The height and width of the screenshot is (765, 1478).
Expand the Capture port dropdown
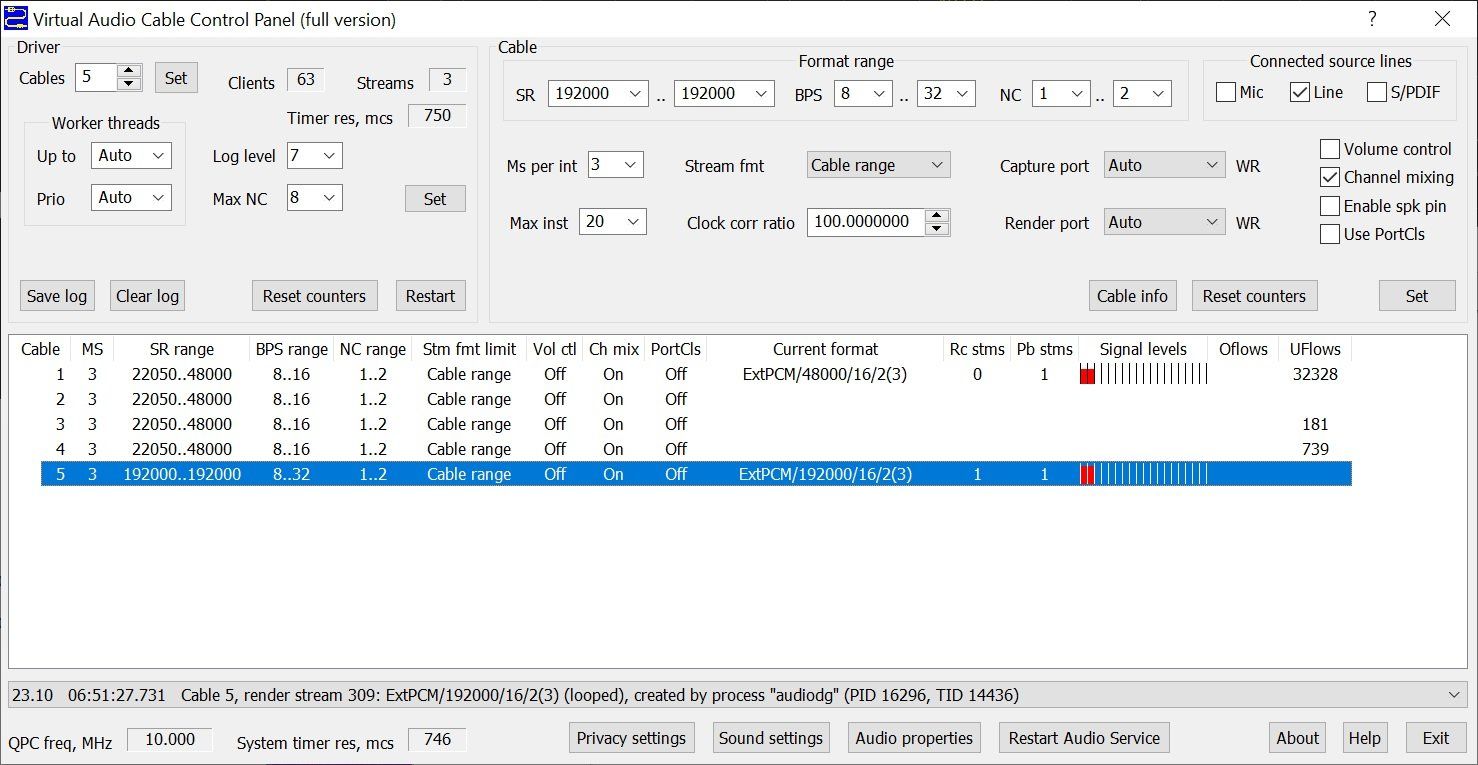[1164, 165]
